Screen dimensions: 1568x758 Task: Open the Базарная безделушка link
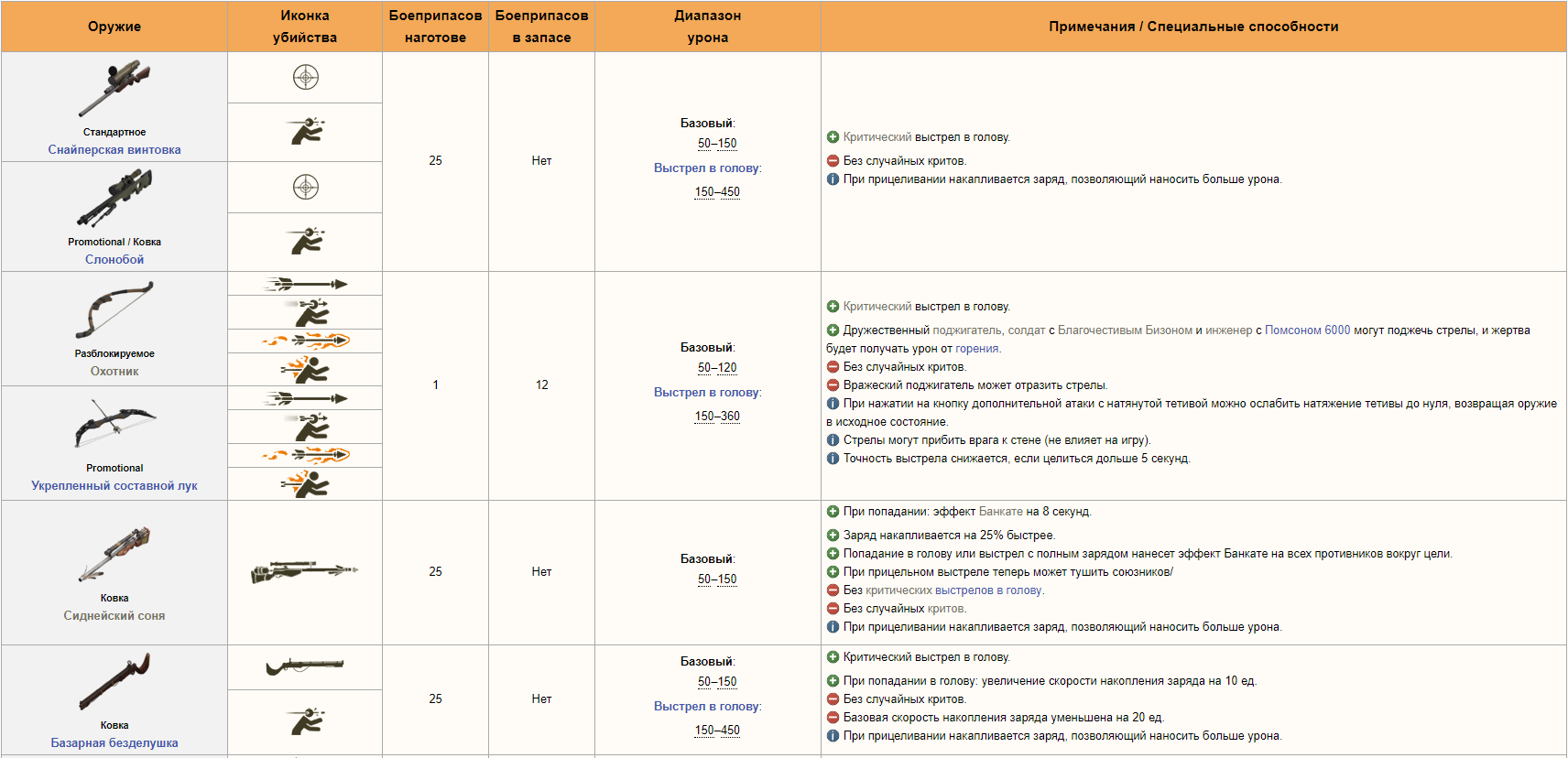coord(114,742)
